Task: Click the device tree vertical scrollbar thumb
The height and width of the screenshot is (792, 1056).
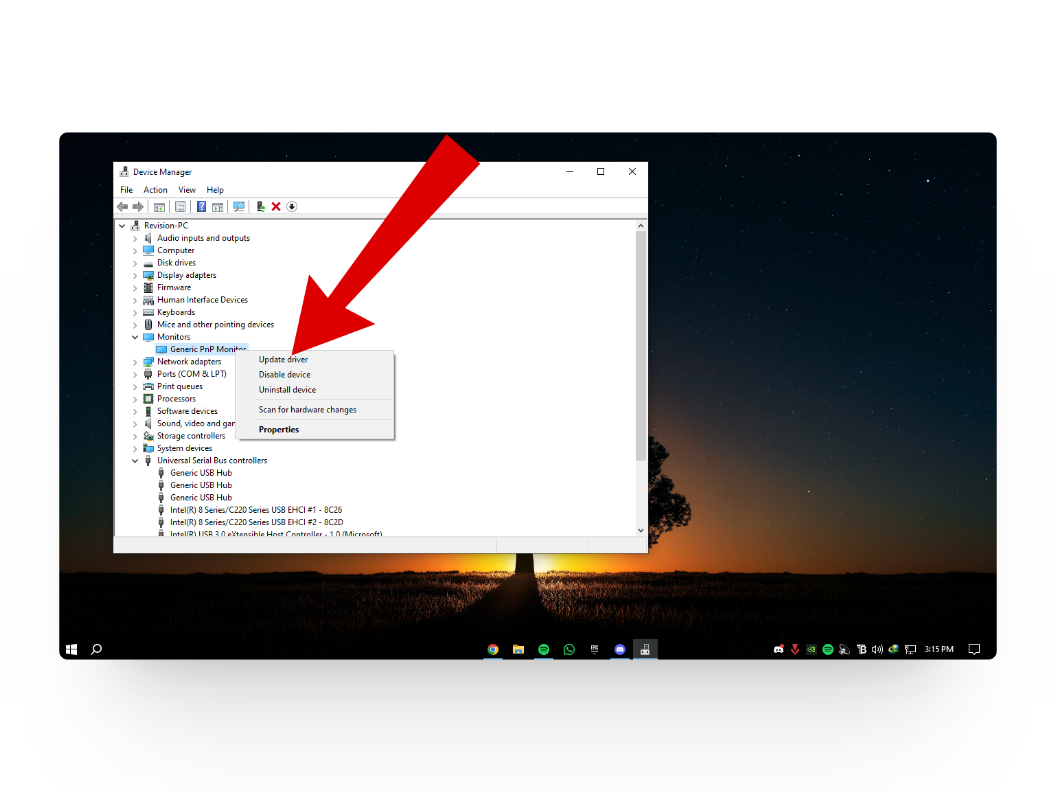Action: [x=640, y=346]
